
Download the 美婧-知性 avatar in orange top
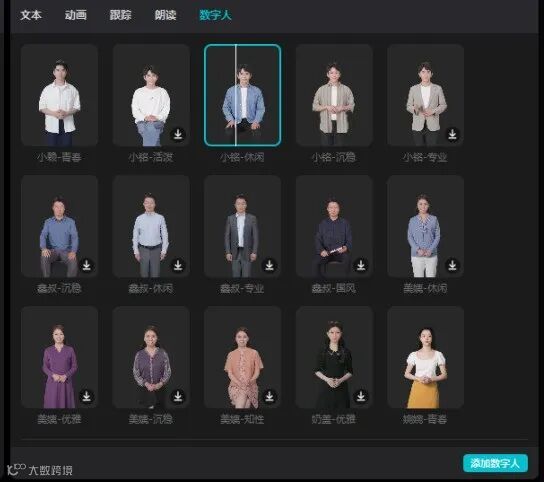pyautogui.click(x=269, y=396)
